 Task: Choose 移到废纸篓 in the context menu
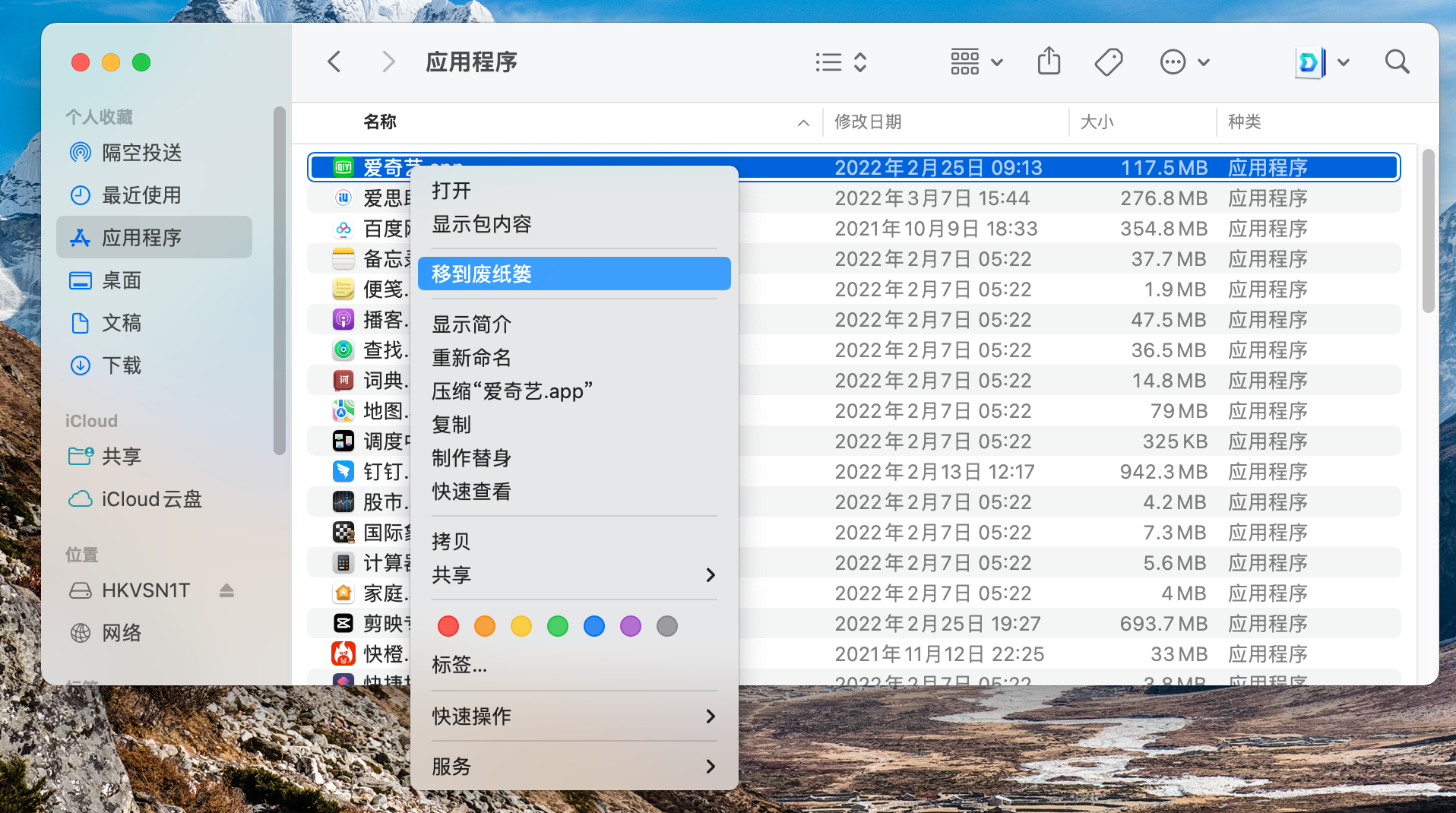tap(574, 274)
